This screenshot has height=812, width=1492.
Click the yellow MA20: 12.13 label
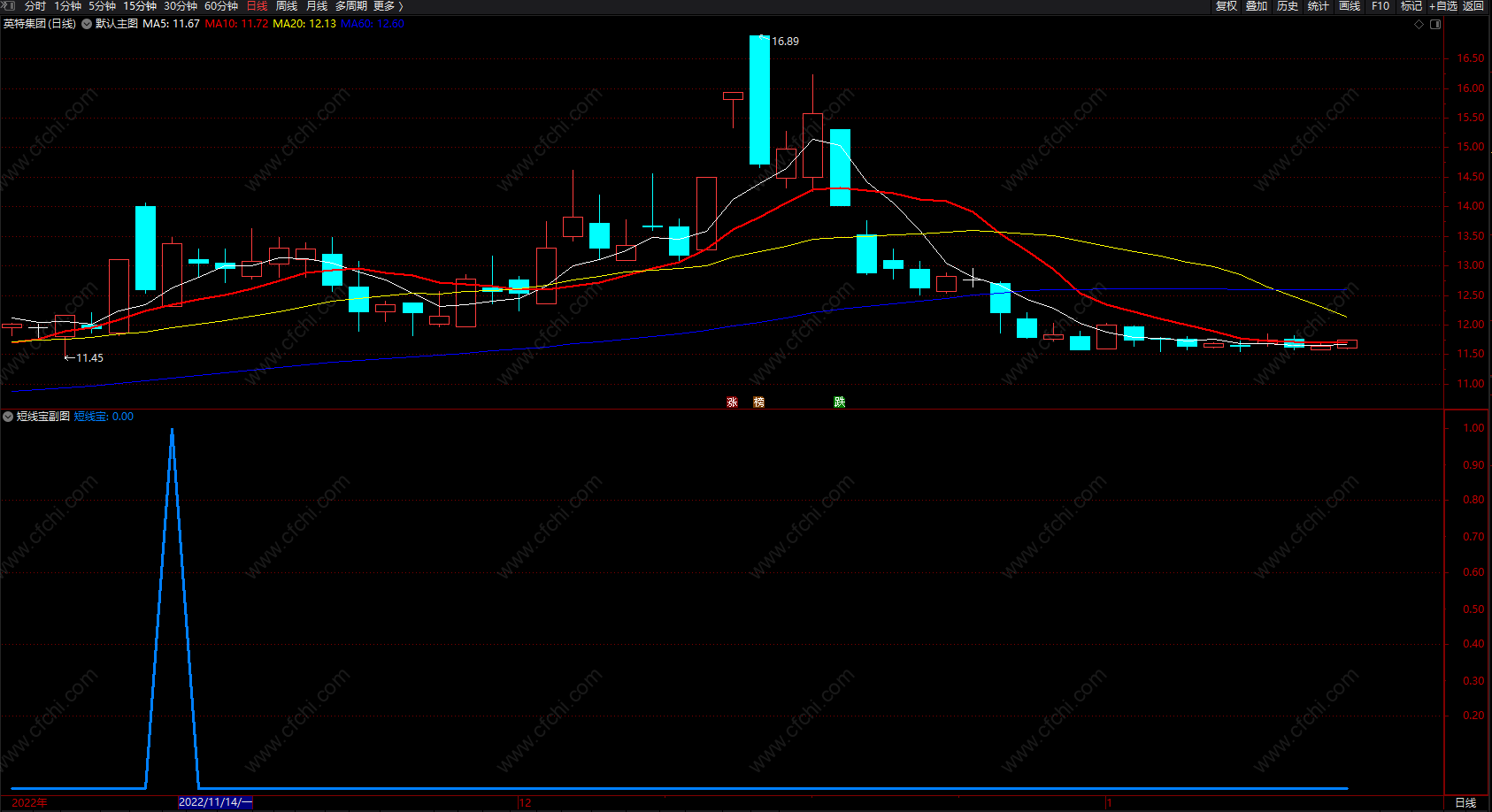(304, 24)
